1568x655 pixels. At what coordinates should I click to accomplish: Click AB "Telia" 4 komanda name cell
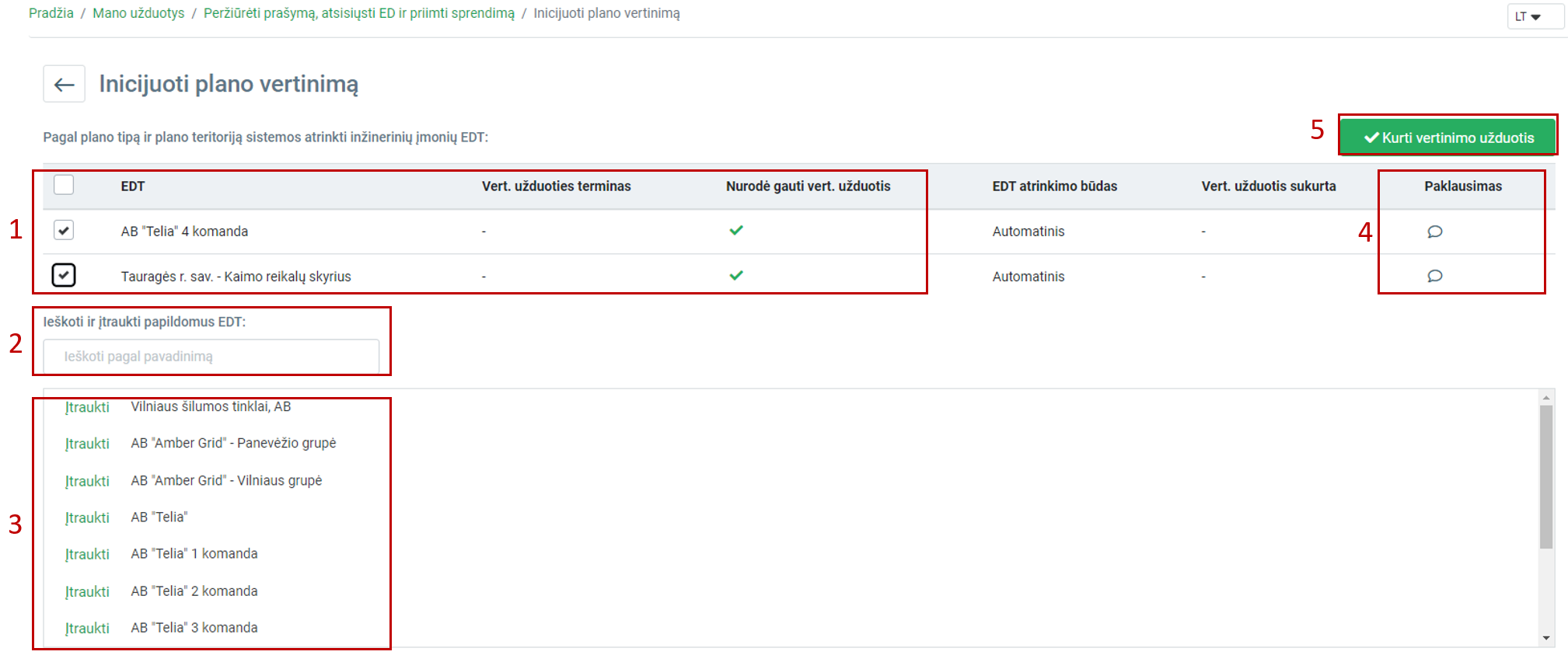click(184, 231)
